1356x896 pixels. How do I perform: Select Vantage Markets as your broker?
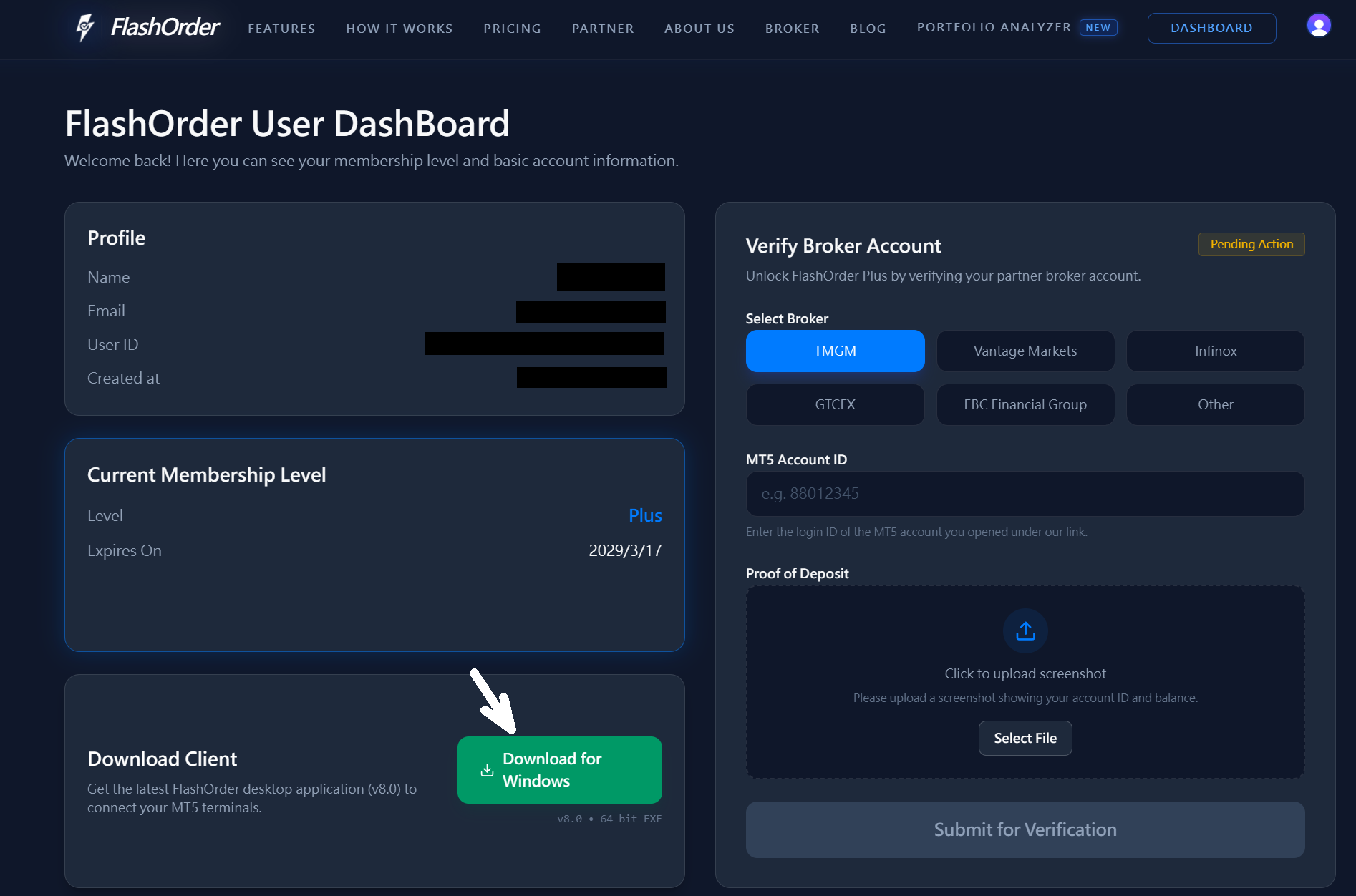(1025, 351)
